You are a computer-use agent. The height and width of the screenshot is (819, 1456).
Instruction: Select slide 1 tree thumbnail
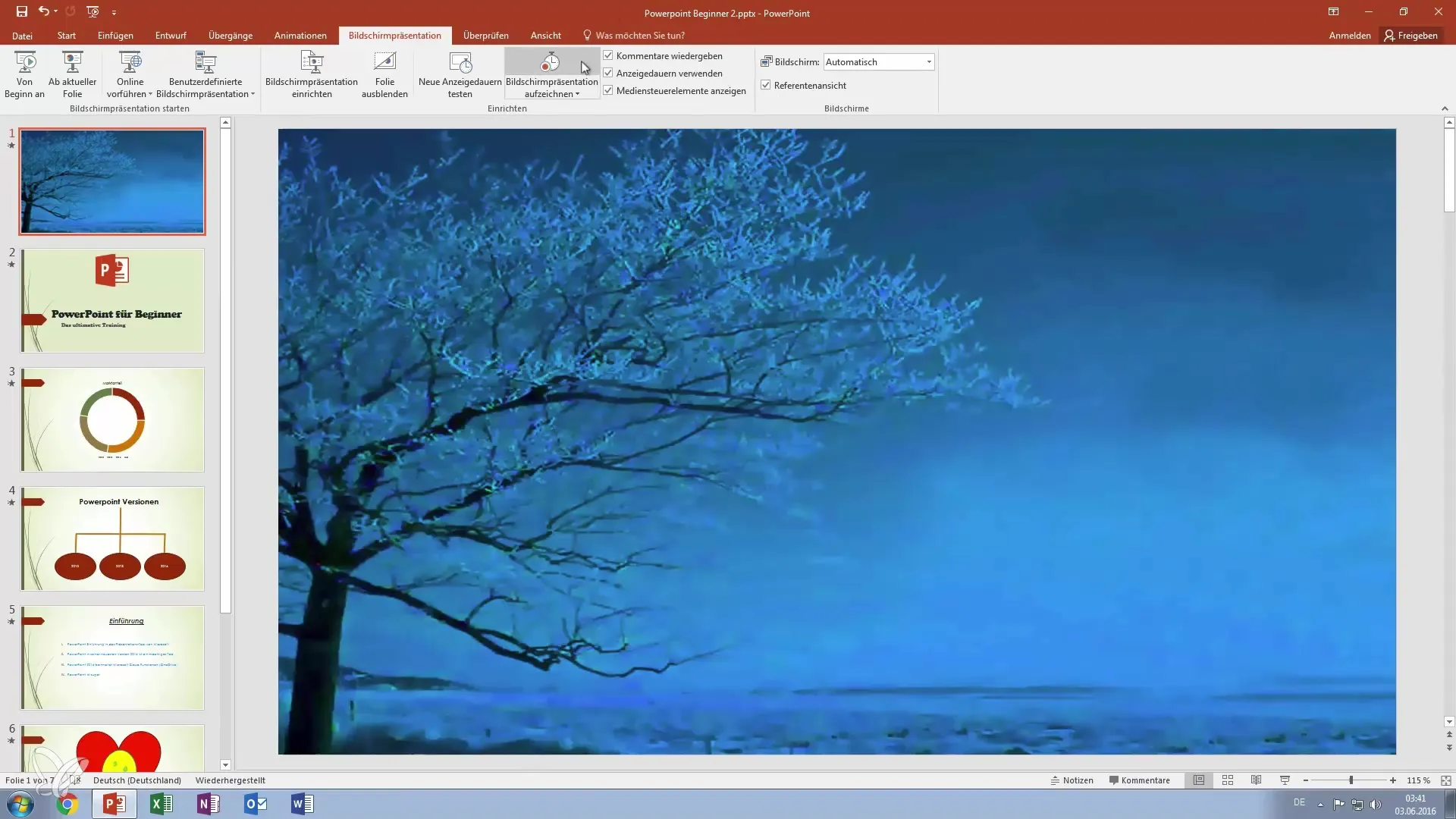(x=112, y=181)
